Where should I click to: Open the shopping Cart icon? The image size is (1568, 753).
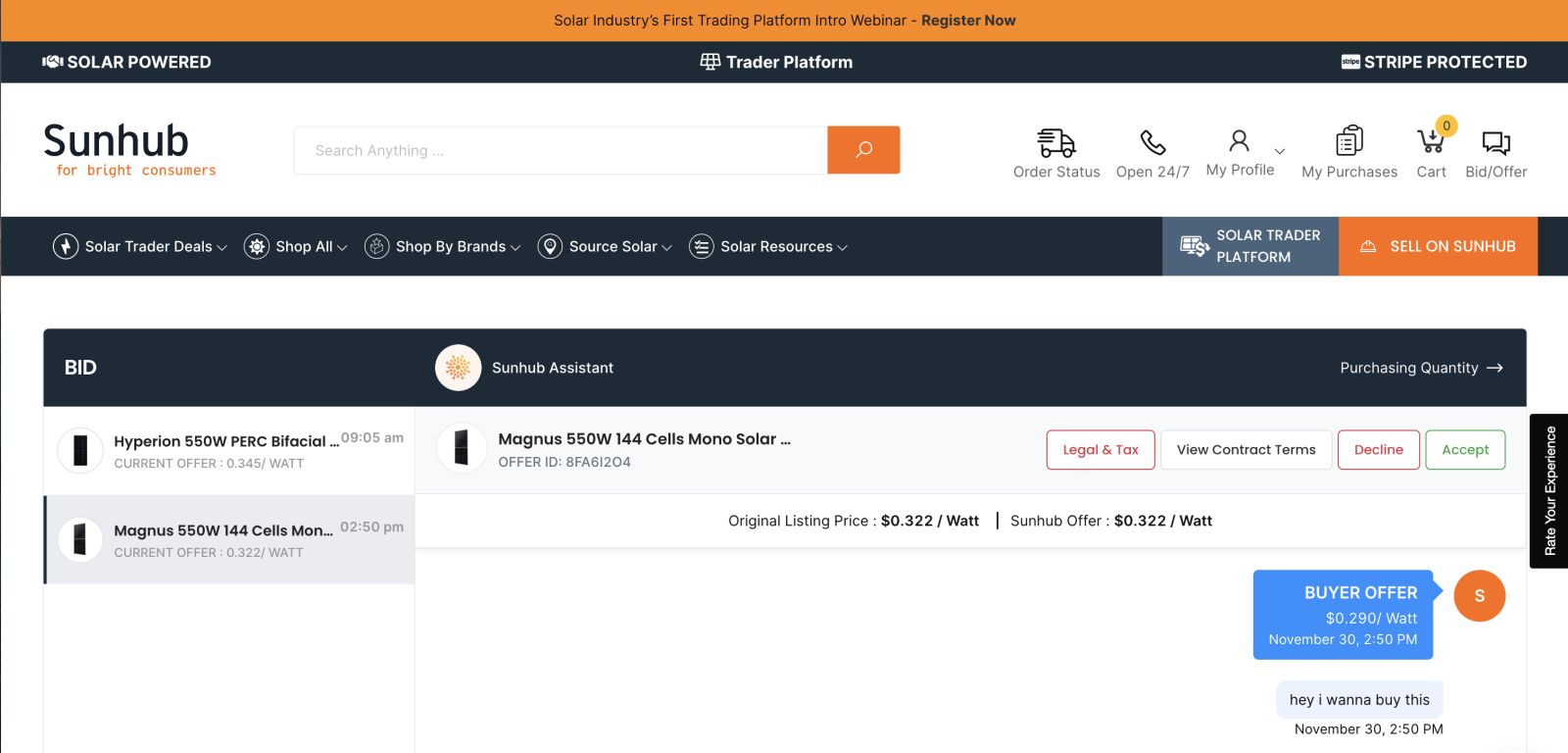coord(1430,142)
